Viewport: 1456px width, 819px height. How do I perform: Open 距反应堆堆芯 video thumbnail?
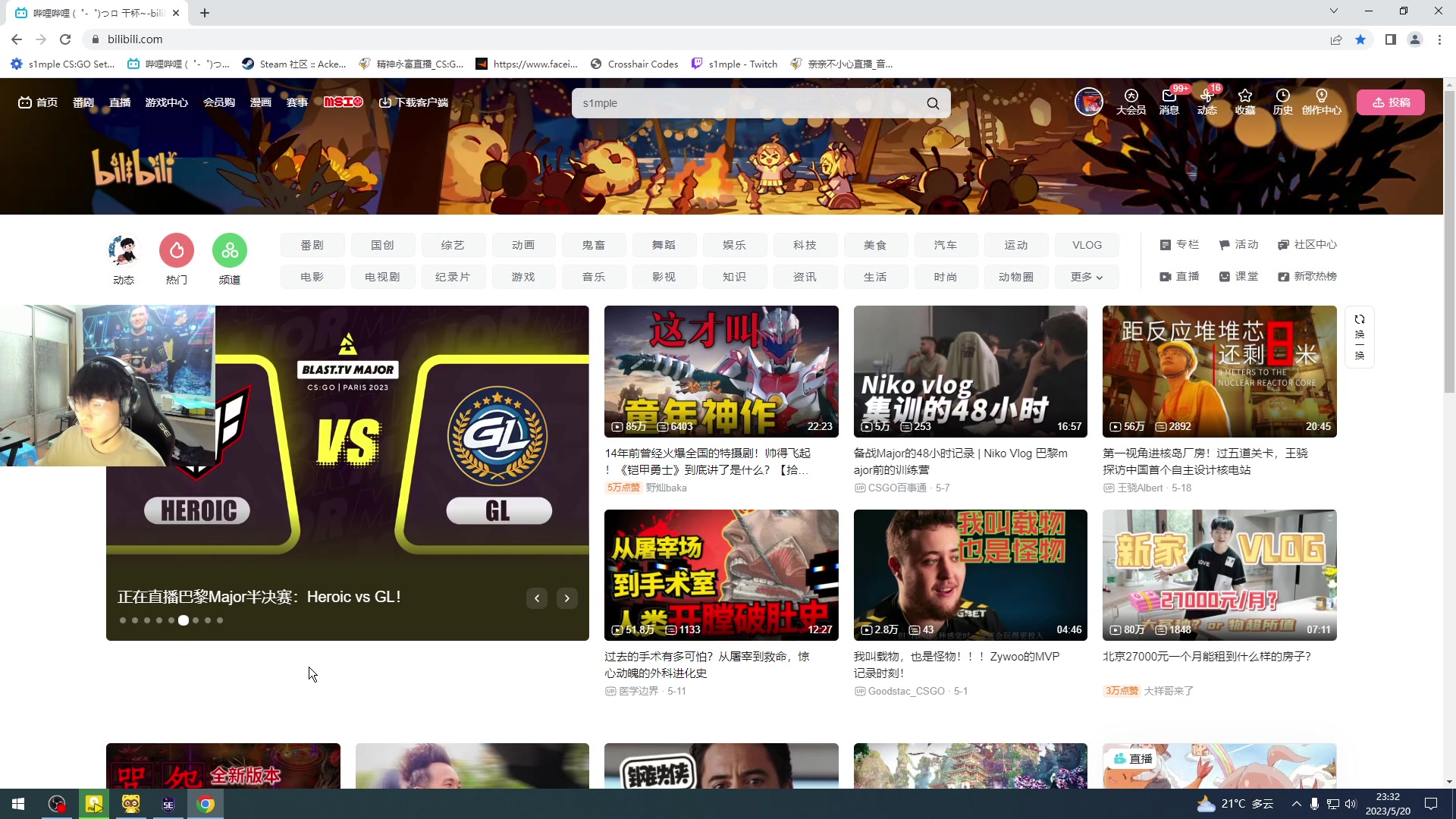(1219, 372)
